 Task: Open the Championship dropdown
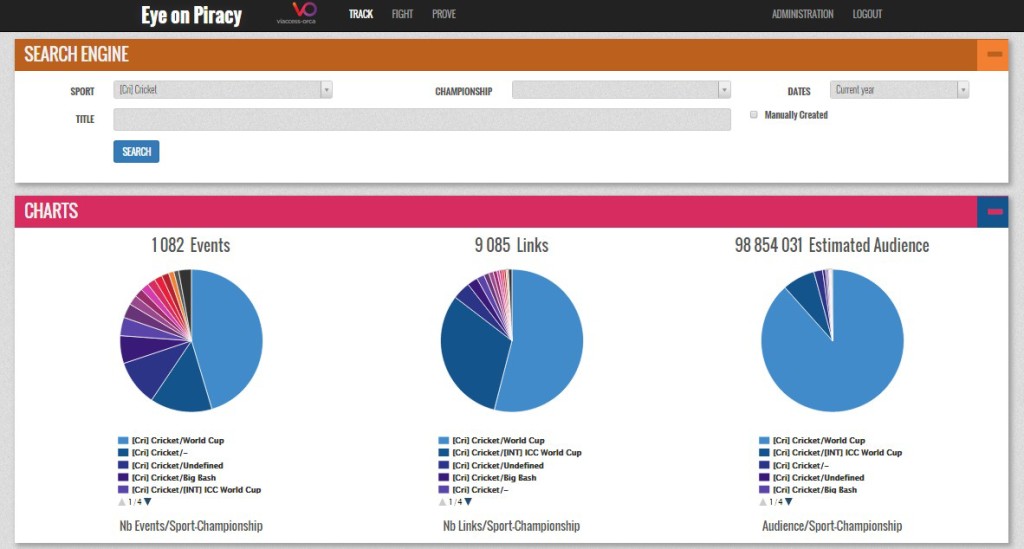621,90
